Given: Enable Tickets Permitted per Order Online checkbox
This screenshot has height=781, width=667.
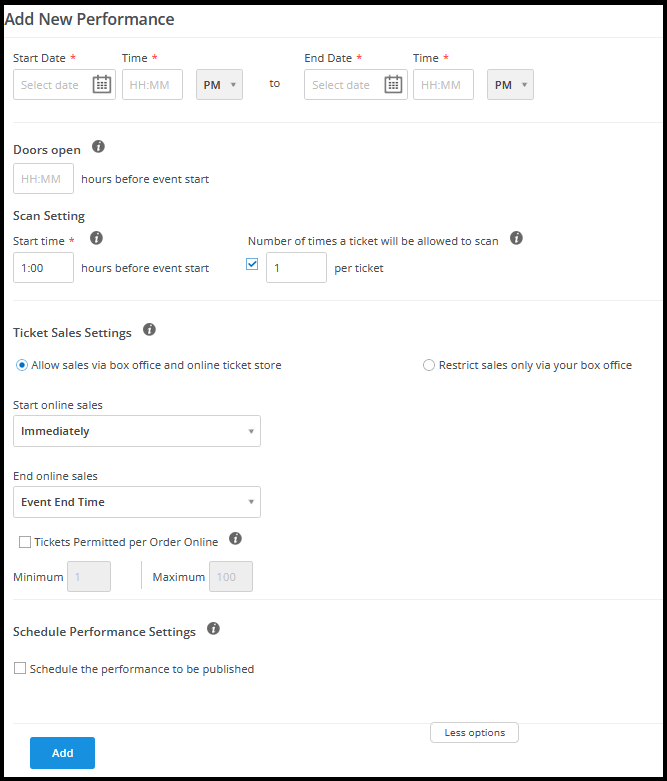Looking at the screenshot, I should click(x=25, y=542).
